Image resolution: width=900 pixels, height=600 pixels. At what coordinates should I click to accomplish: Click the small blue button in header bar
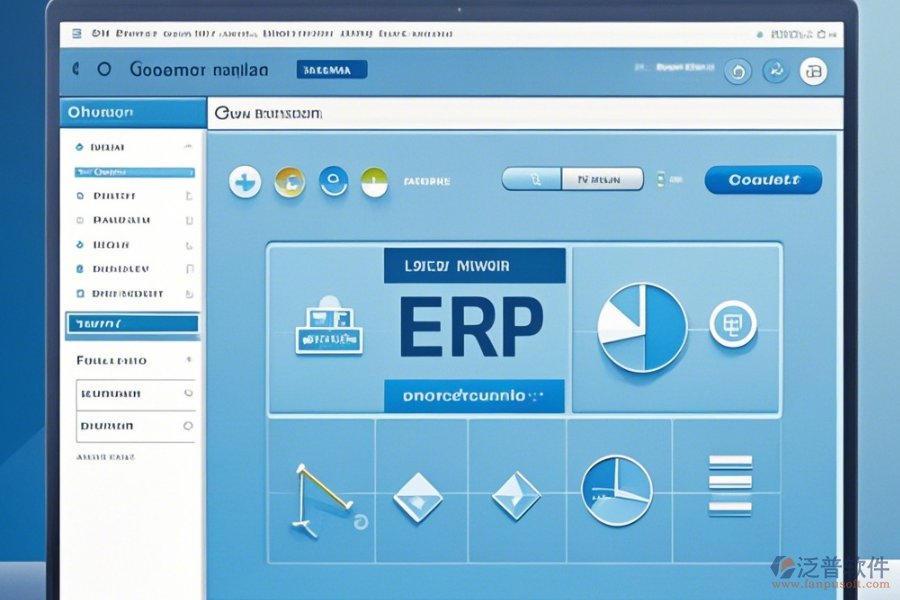[332, 70]
